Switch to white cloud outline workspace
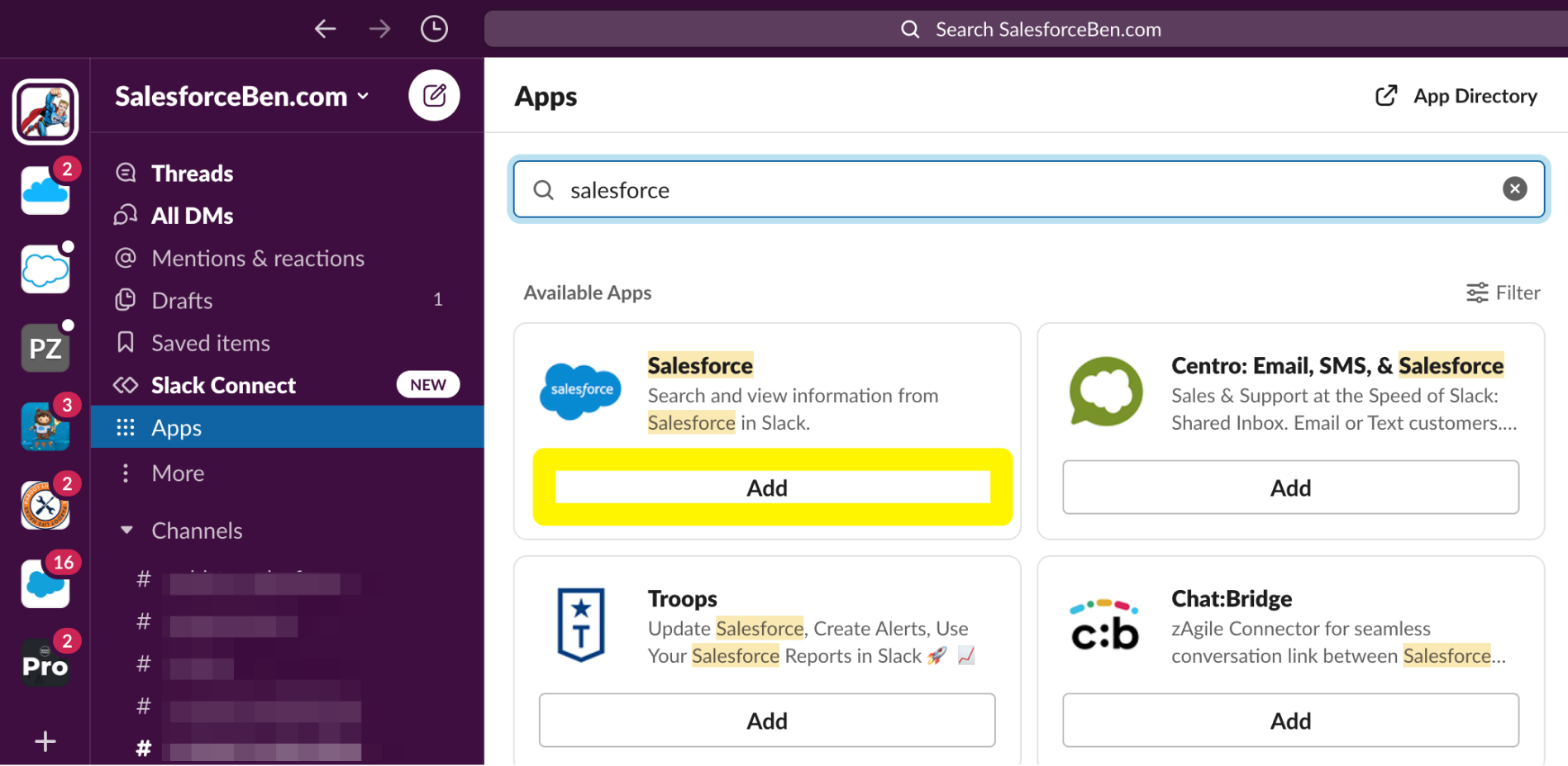The image size is (1568, 766). (45, 269)
